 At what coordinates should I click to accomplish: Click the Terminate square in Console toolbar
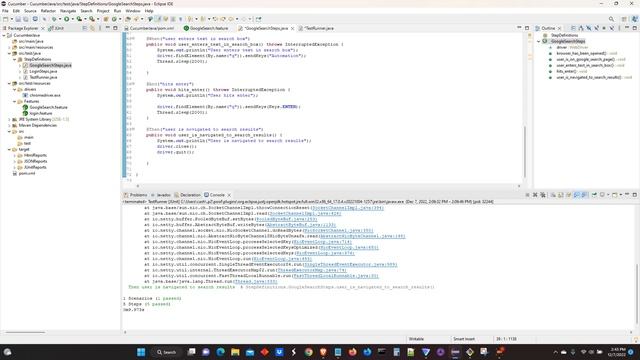tap(527, 195)
